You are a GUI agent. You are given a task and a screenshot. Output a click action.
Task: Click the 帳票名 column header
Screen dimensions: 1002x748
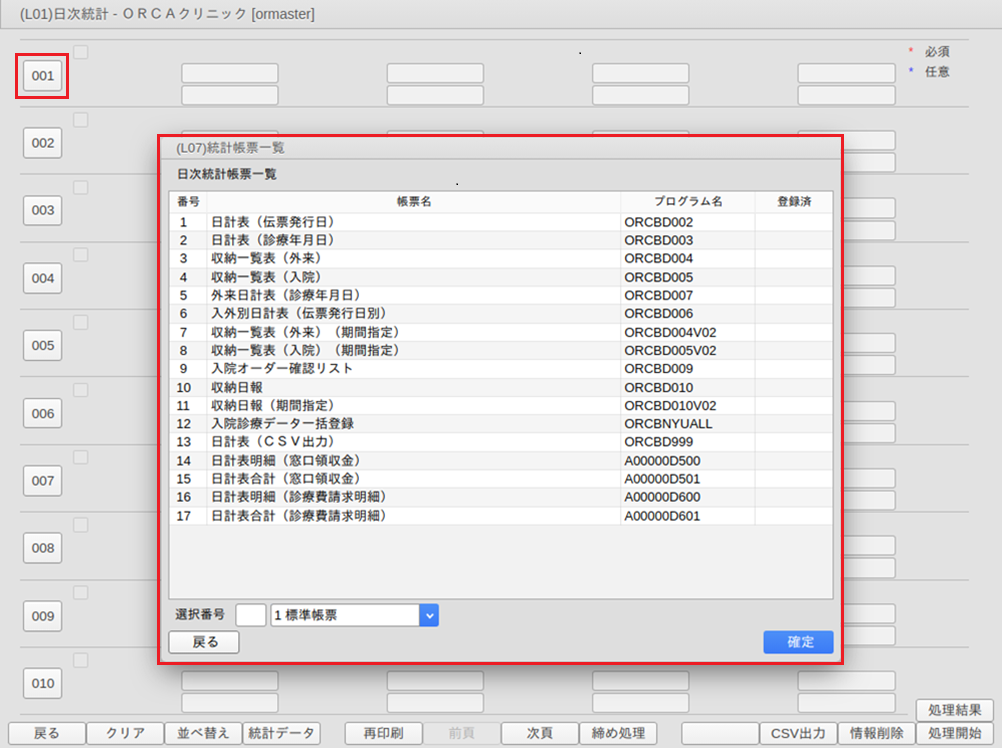coord(413,201)
